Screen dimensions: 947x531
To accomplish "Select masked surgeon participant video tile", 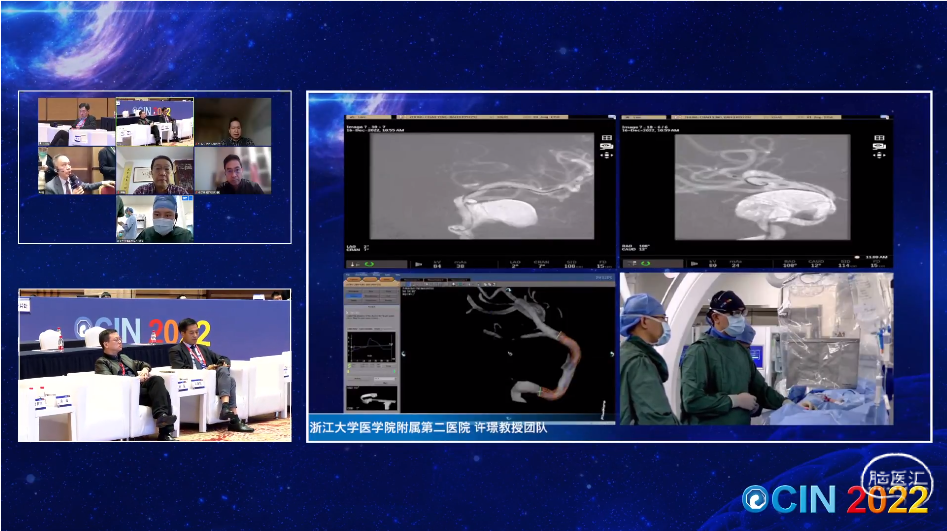I will (155, 219).
